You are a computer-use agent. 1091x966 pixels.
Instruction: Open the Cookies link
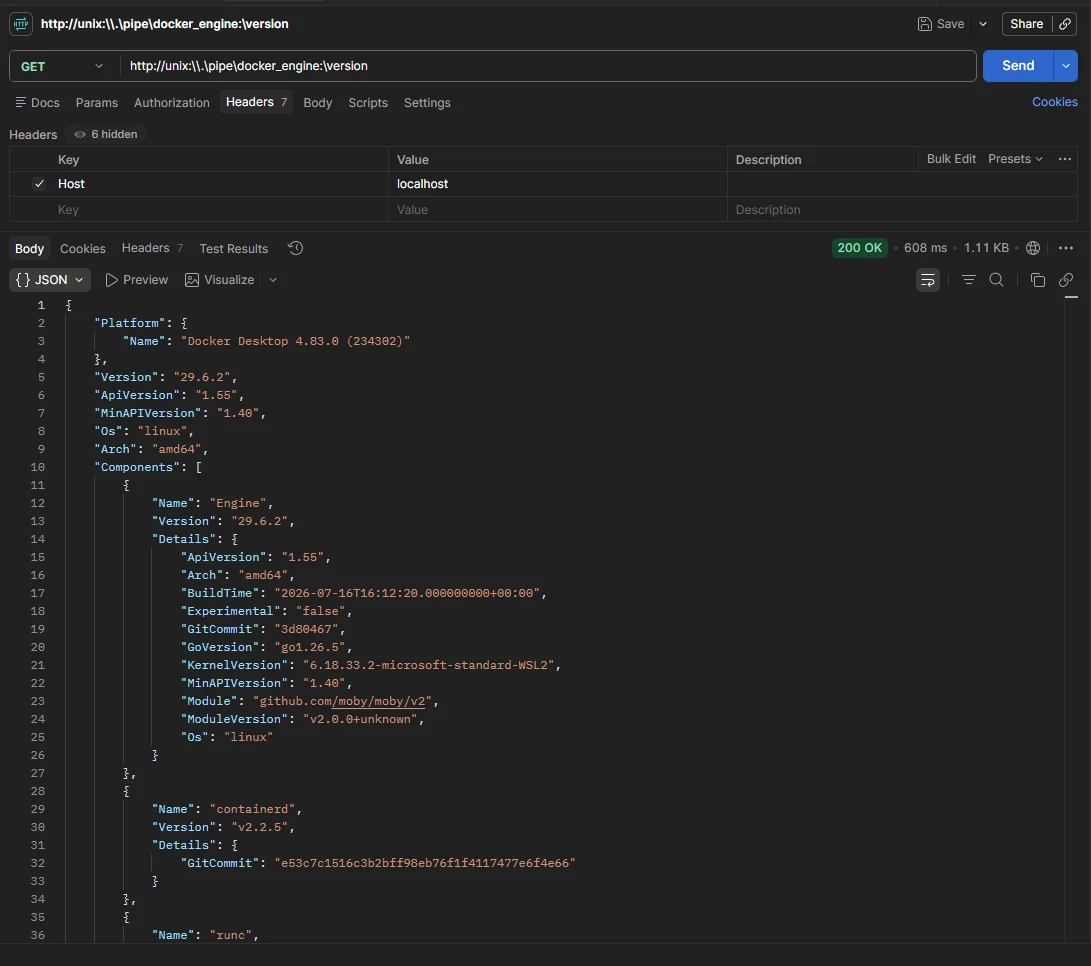[x=1054, y=102]
